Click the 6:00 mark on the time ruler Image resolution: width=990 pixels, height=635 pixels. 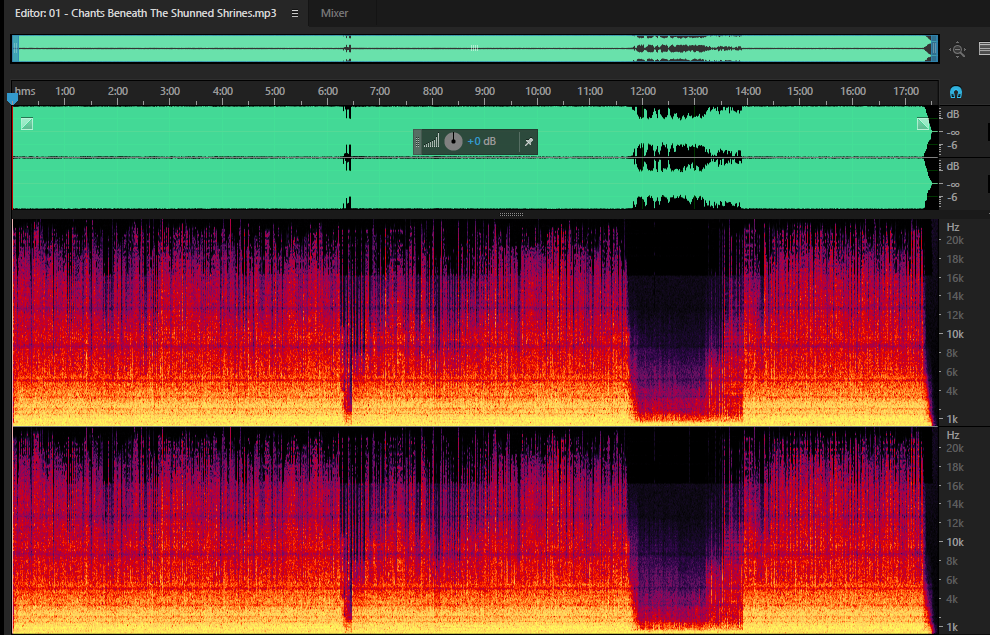click(328, 92)
